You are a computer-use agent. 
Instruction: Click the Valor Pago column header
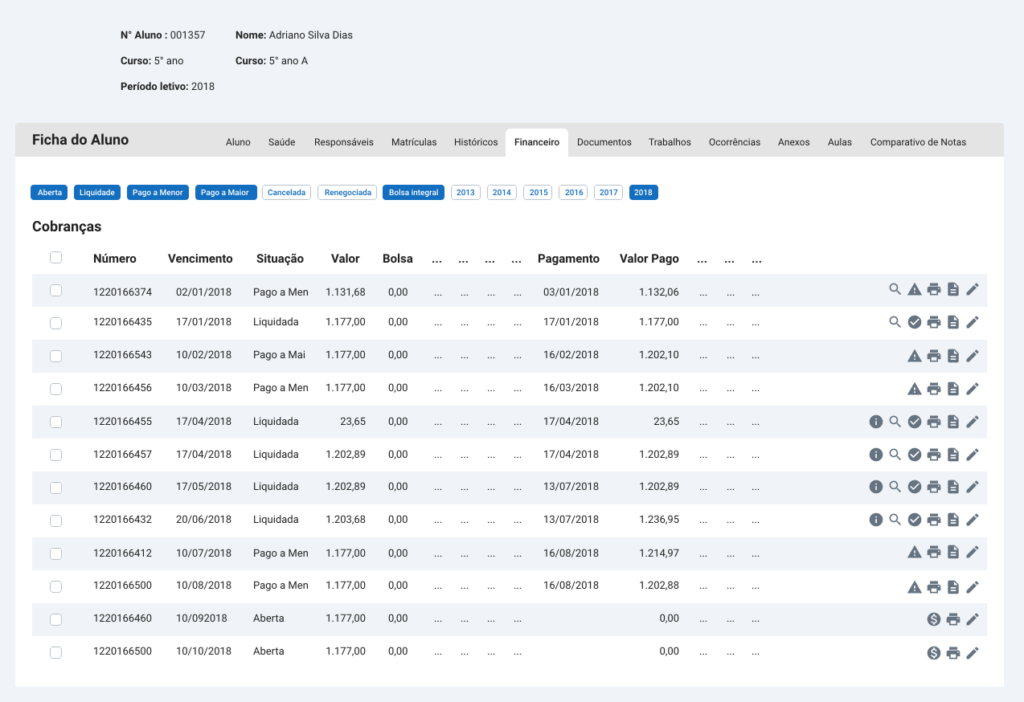click(649, 259)
